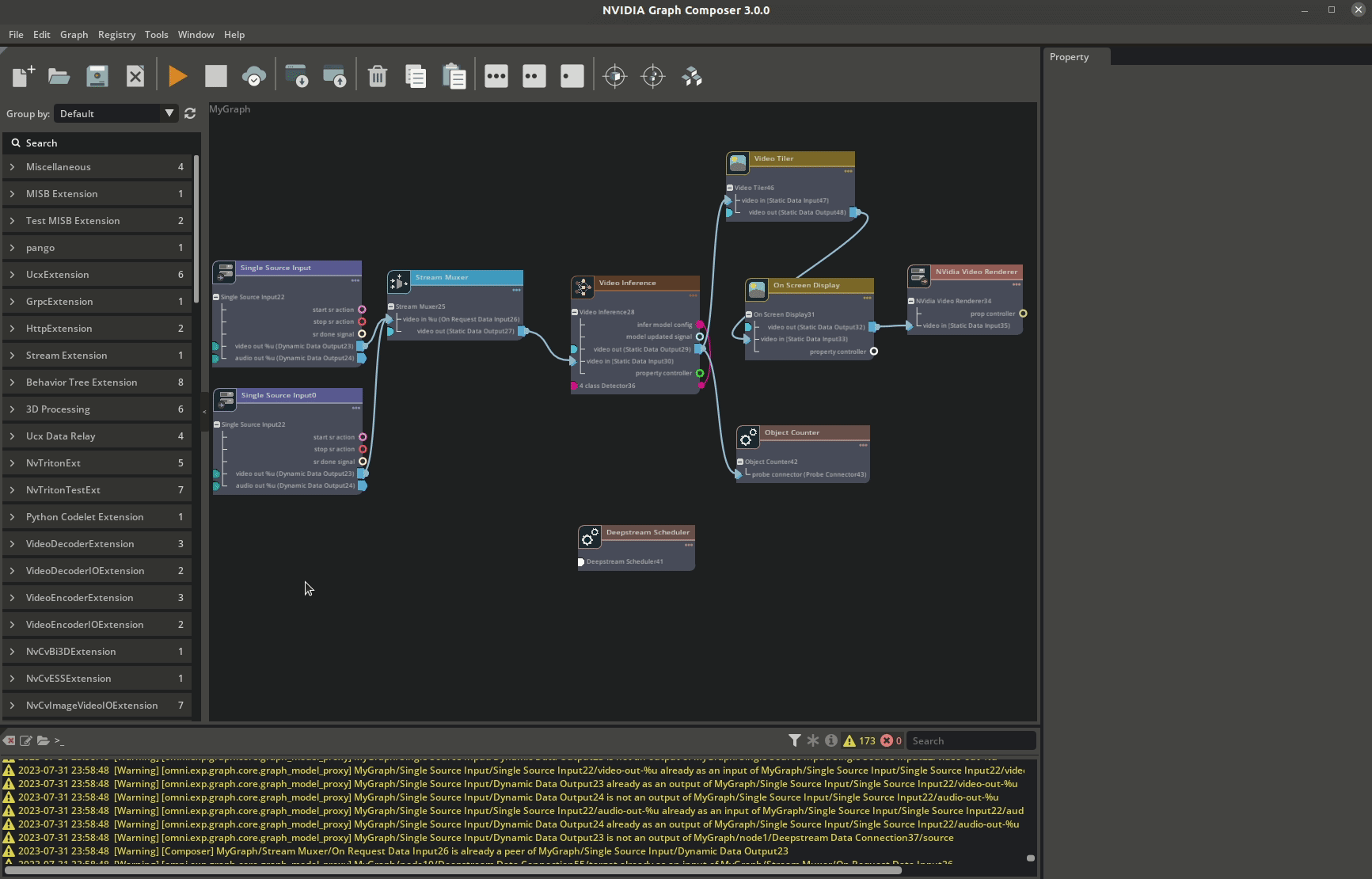Viewport: 1372px width, 879px height.
Task: Close the graph using the file-X toolbar icon
Action: coord(135,76)
